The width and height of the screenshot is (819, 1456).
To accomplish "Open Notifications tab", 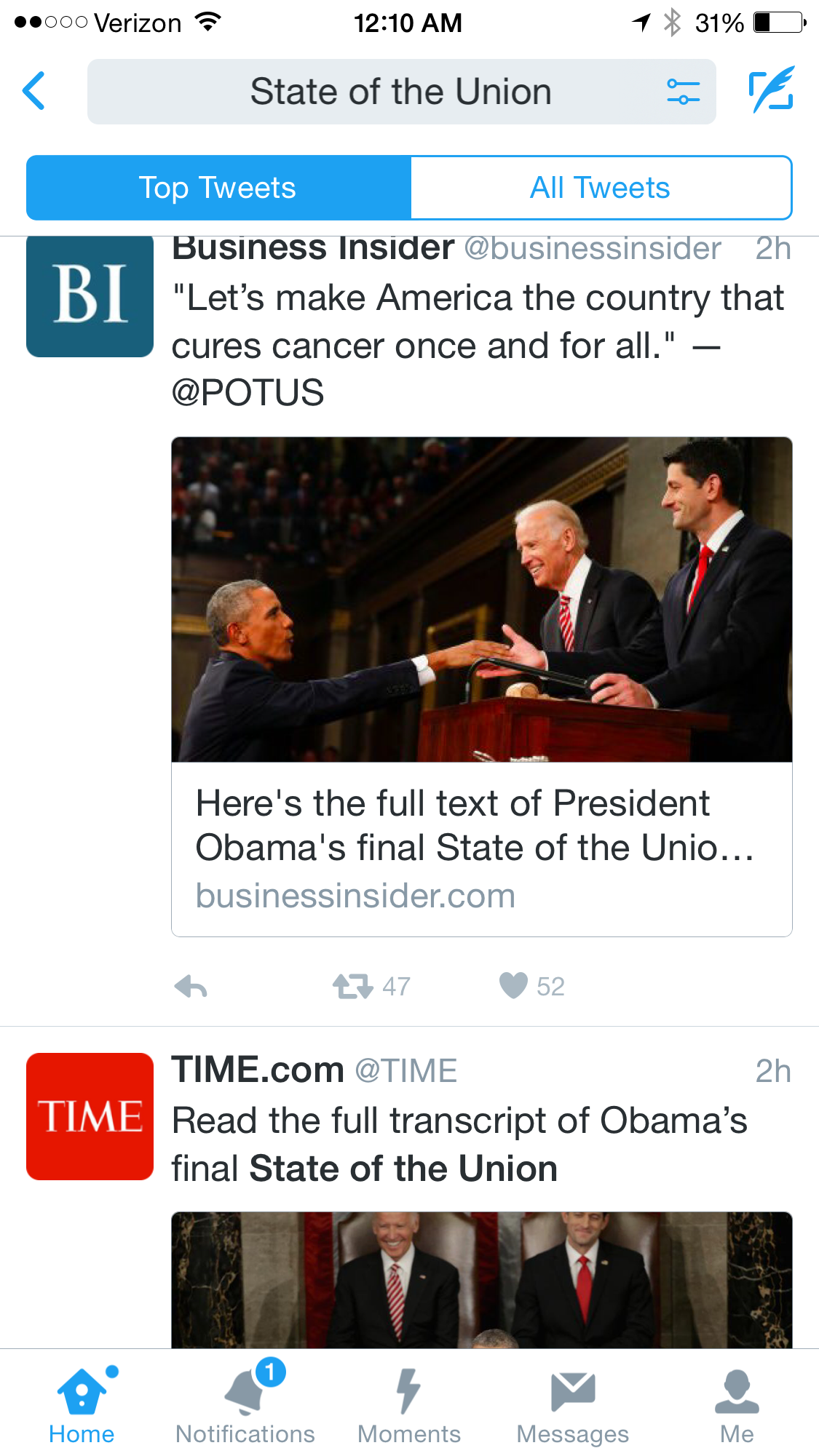I will coord(245,1404).
